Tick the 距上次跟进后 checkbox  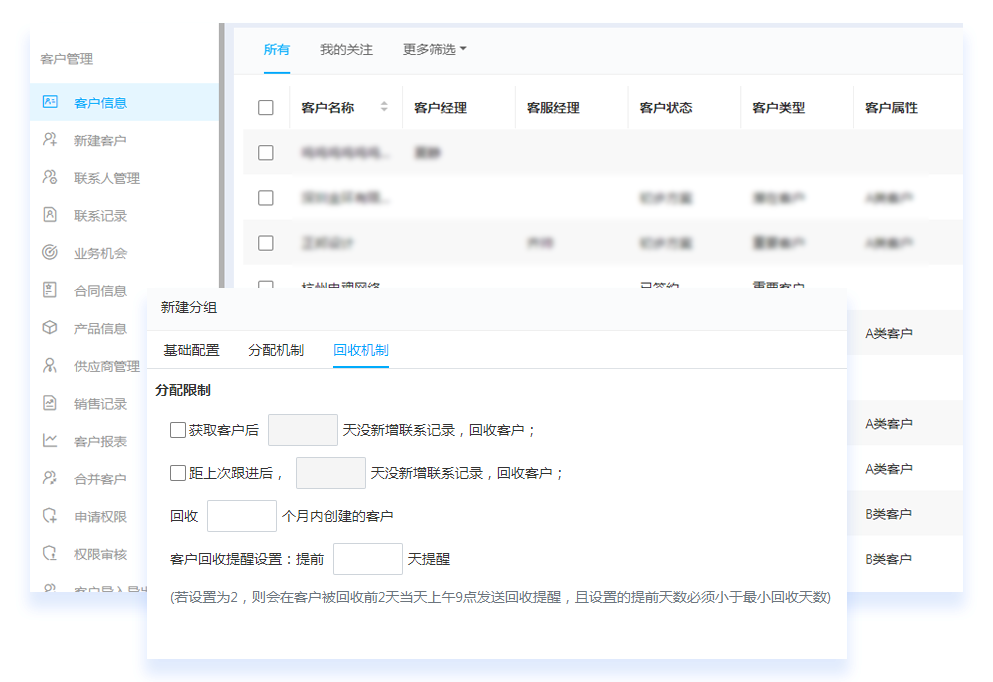point(178,473)
